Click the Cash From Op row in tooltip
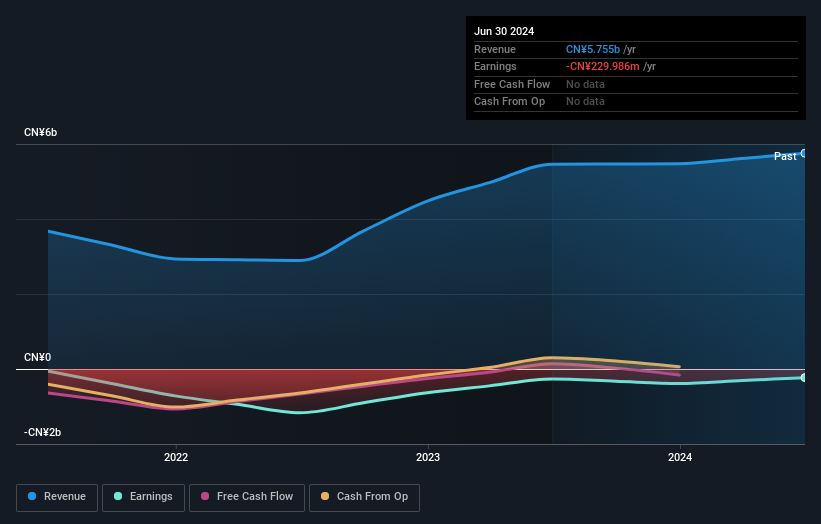 tap(636, 102)
